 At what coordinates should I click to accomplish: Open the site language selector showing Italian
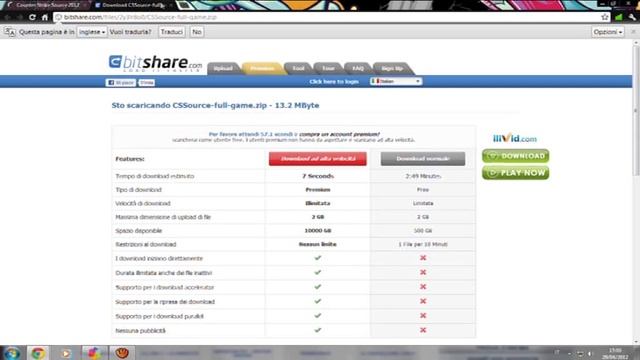click(396, 81)
